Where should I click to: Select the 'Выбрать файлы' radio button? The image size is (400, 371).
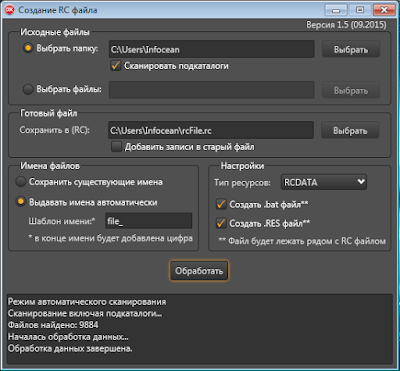[28, 89]
